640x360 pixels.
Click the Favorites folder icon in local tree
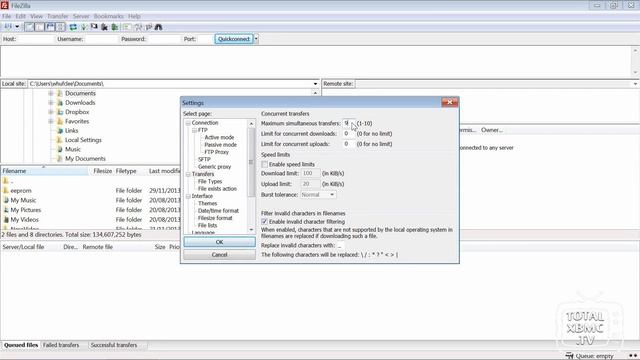60,121
